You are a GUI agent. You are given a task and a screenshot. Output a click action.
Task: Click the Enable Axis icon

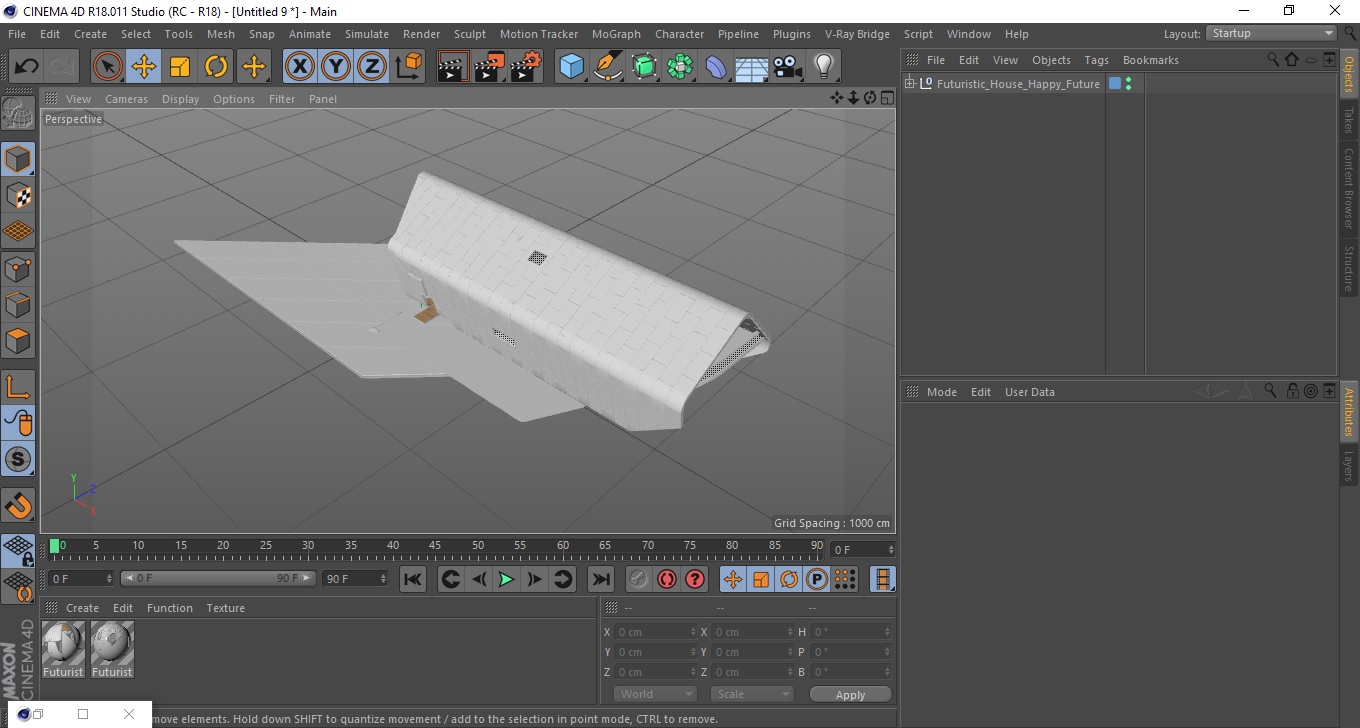pos(18,387)
